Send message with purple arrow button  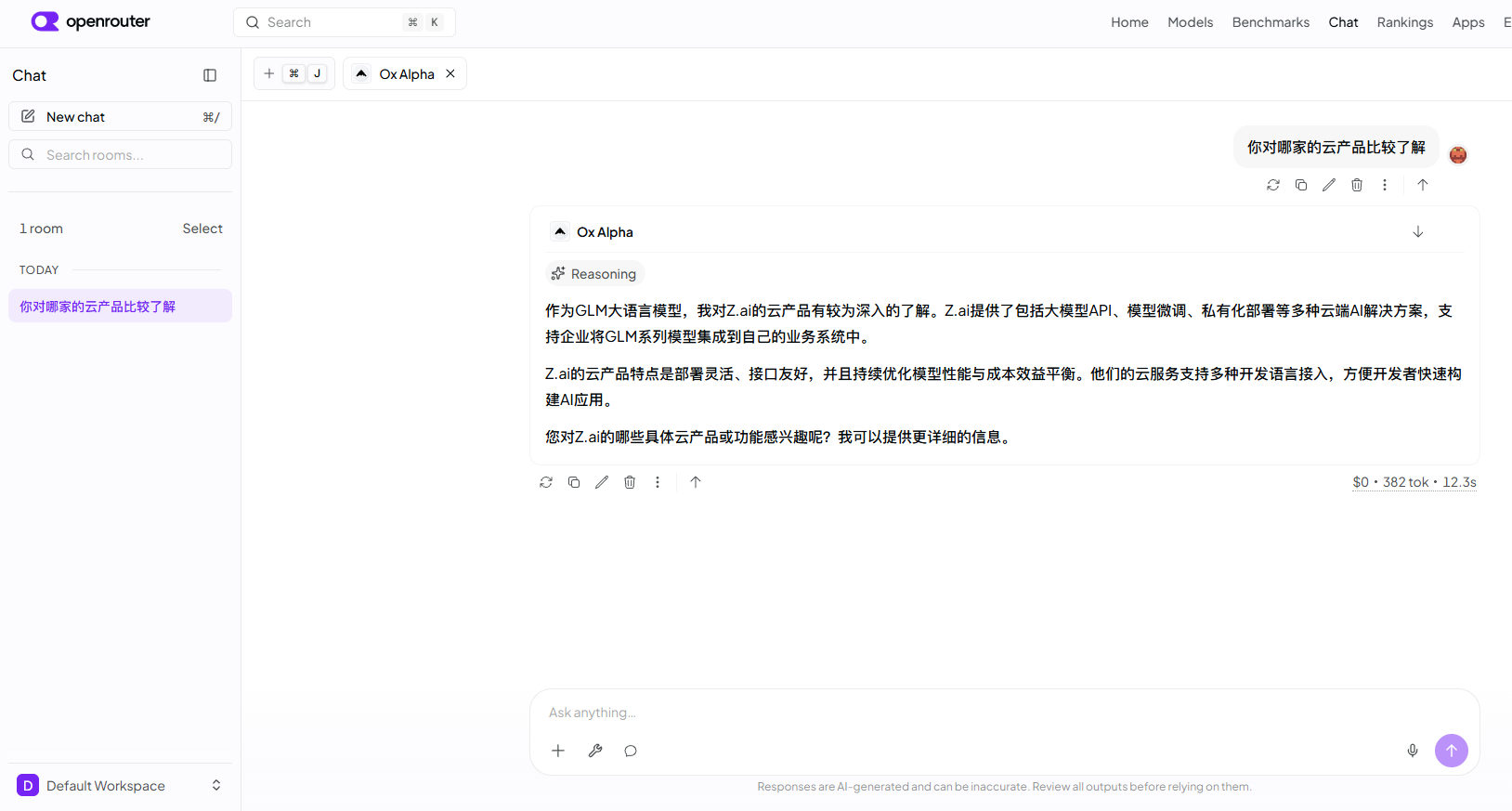(1452, 751)
